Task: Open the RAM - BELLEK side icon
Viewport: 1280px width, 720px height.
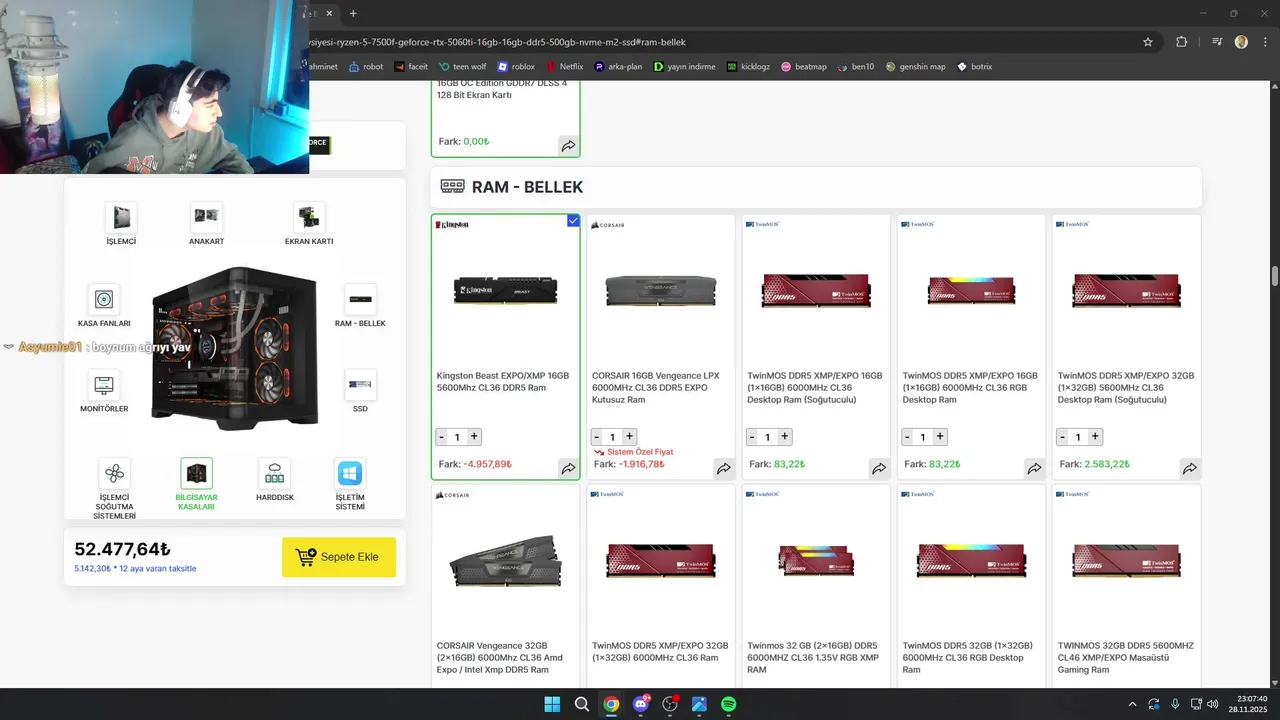Action: click(360, 299)
